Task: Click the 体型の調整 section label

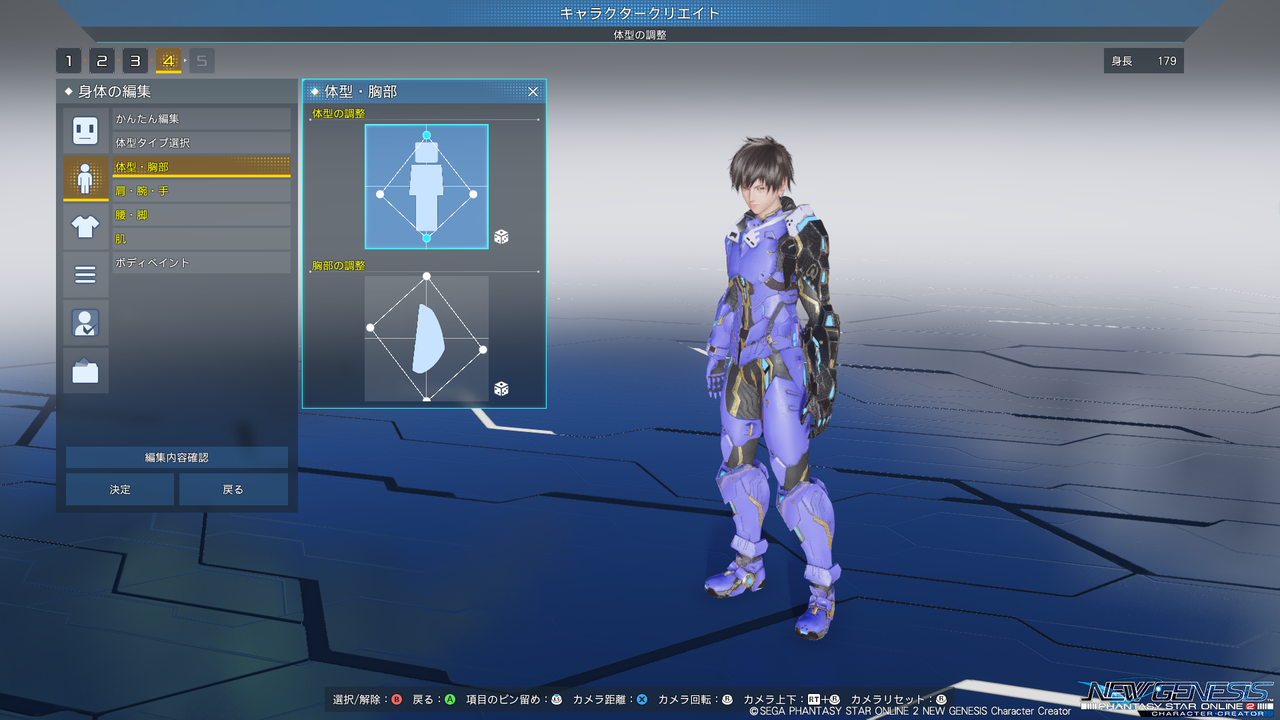Action: point(339,114)
